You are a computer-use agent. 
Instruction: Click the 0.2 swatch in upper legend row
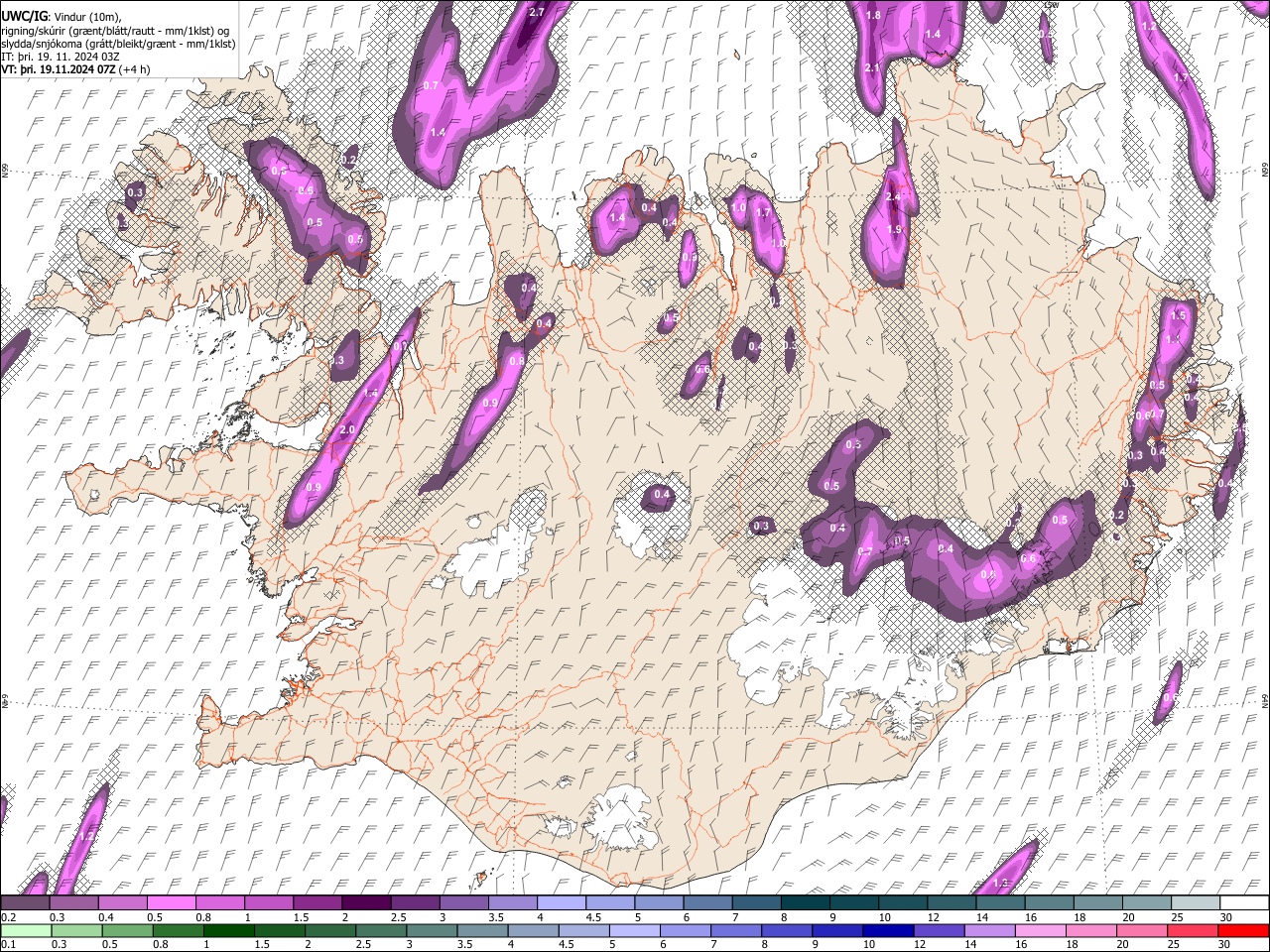pyautogui.click(x=24, y=903)
